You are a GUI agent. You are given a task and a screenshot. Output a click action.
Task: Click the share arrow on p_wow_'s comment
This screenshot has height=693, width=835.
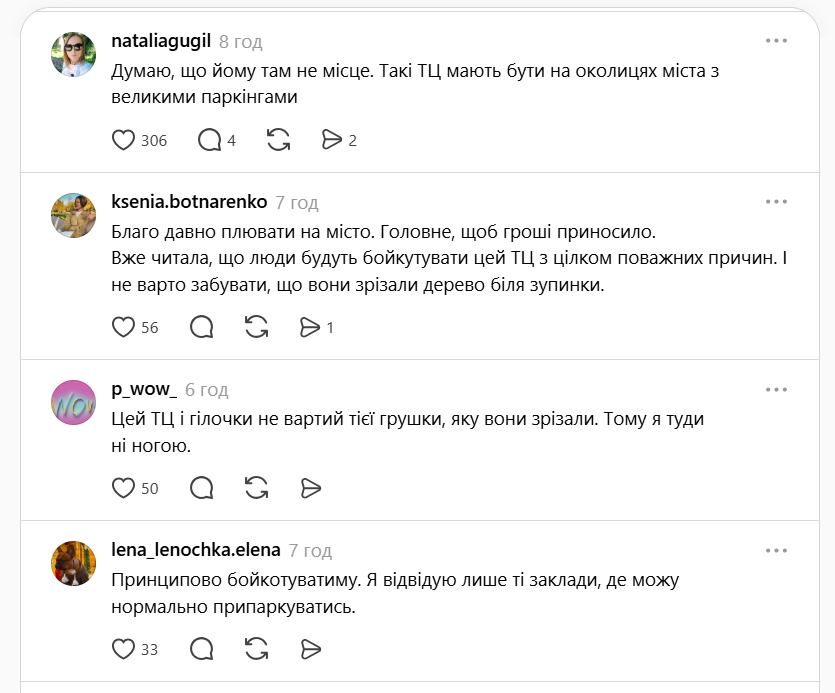pos(310,488)
